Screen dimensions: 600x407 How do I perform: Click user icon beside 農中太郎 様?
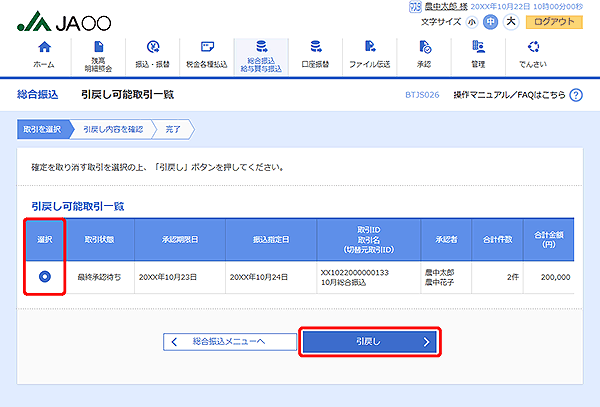pyautogui.click(x=415, y=7)
